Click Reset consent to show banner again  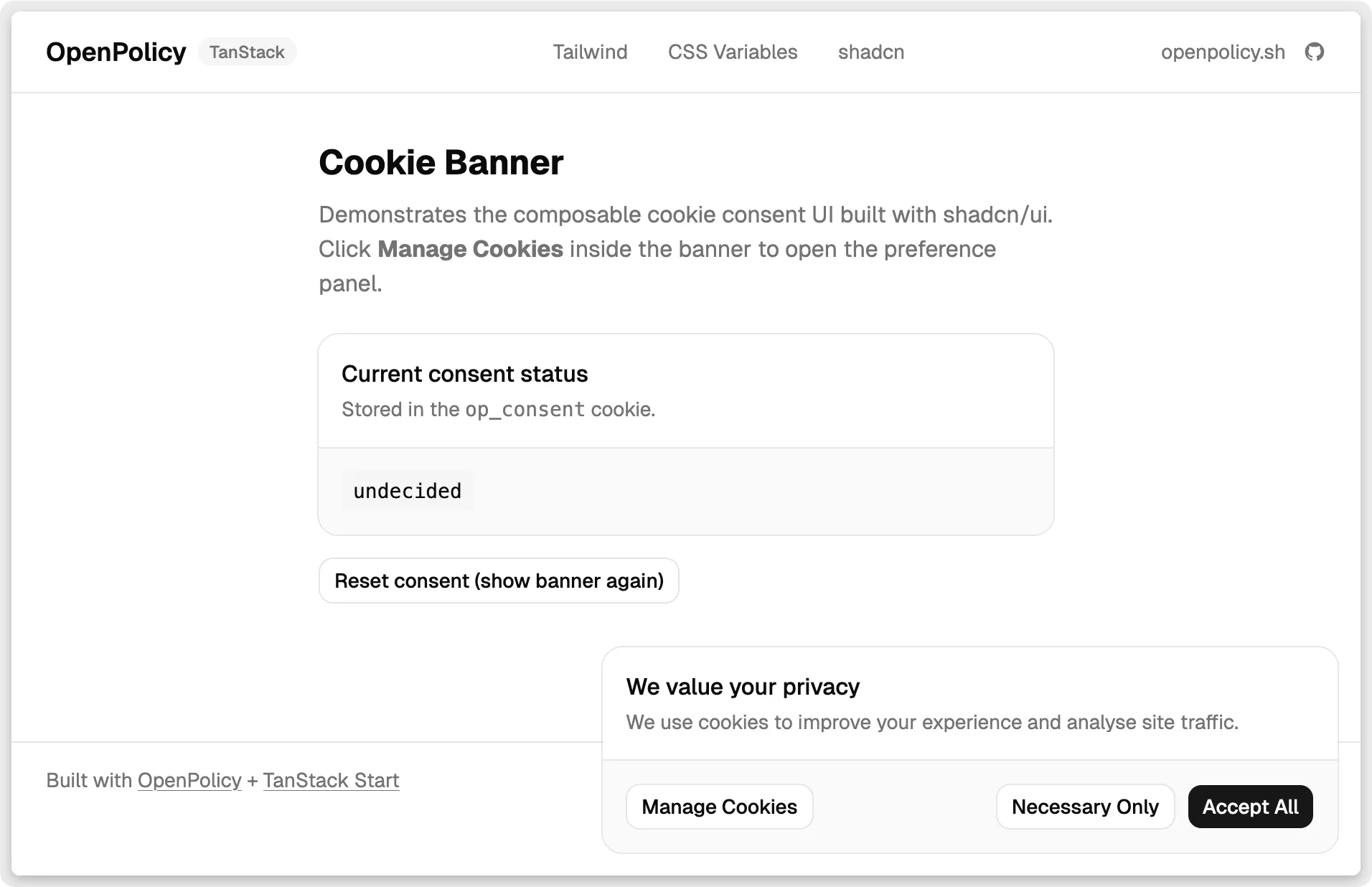click(499, 581)
